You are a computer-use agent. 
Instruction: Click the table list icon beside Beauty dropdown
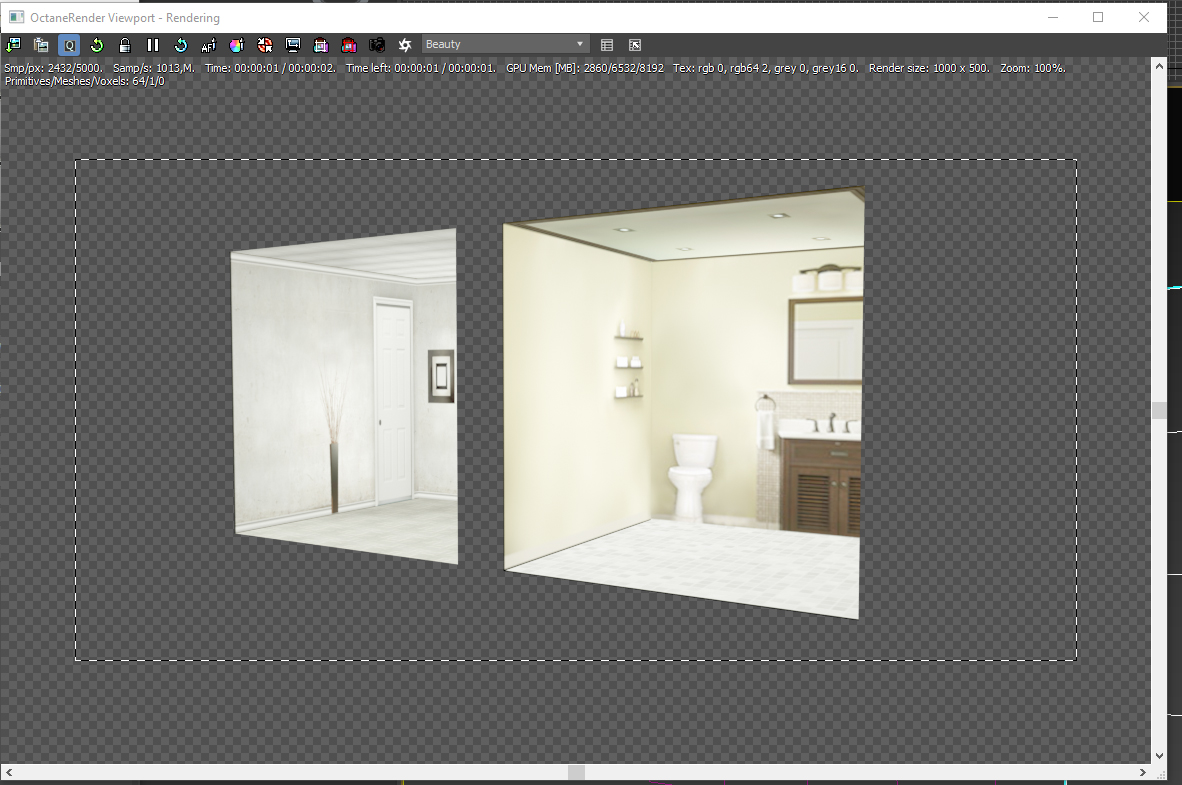[607, 45]
